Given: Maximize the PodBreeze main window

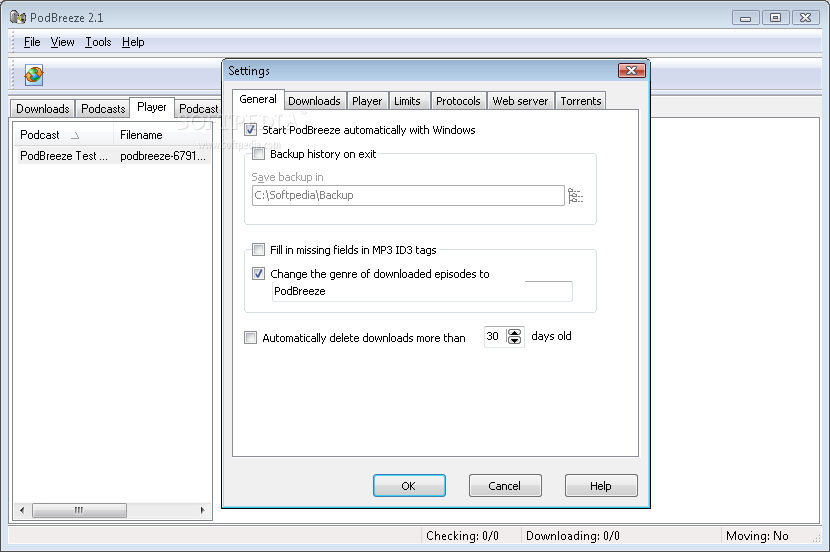Looking at the screenshot, I should tap(775, 17).
